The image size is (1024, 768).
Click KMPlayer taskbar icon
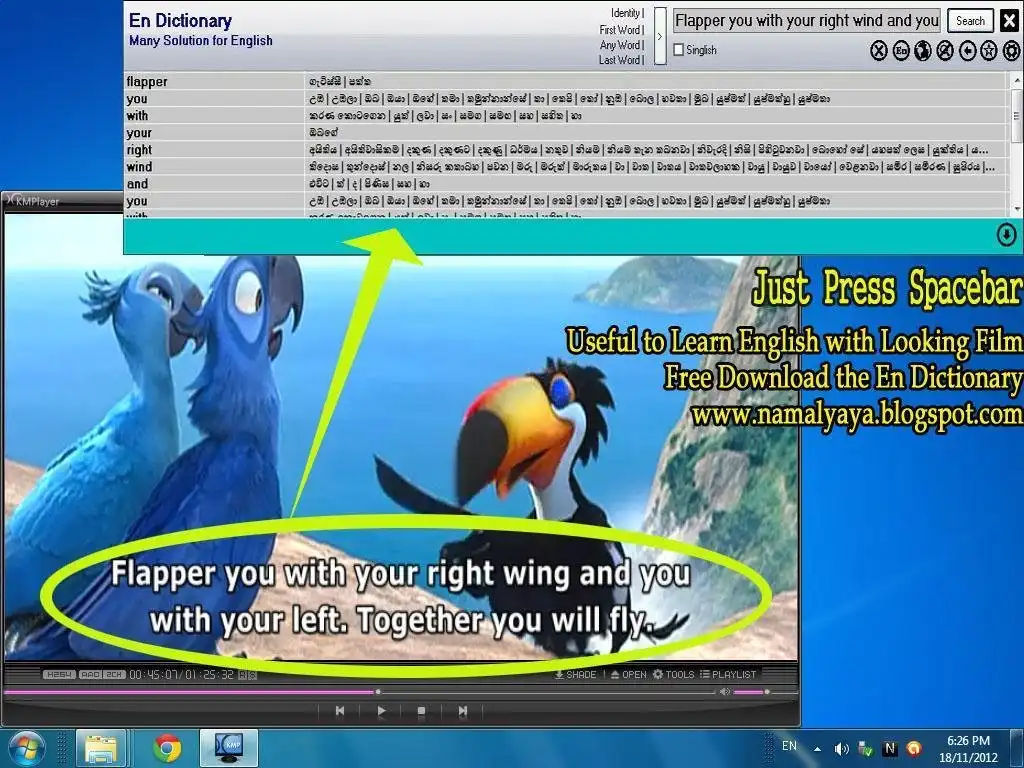229,748
